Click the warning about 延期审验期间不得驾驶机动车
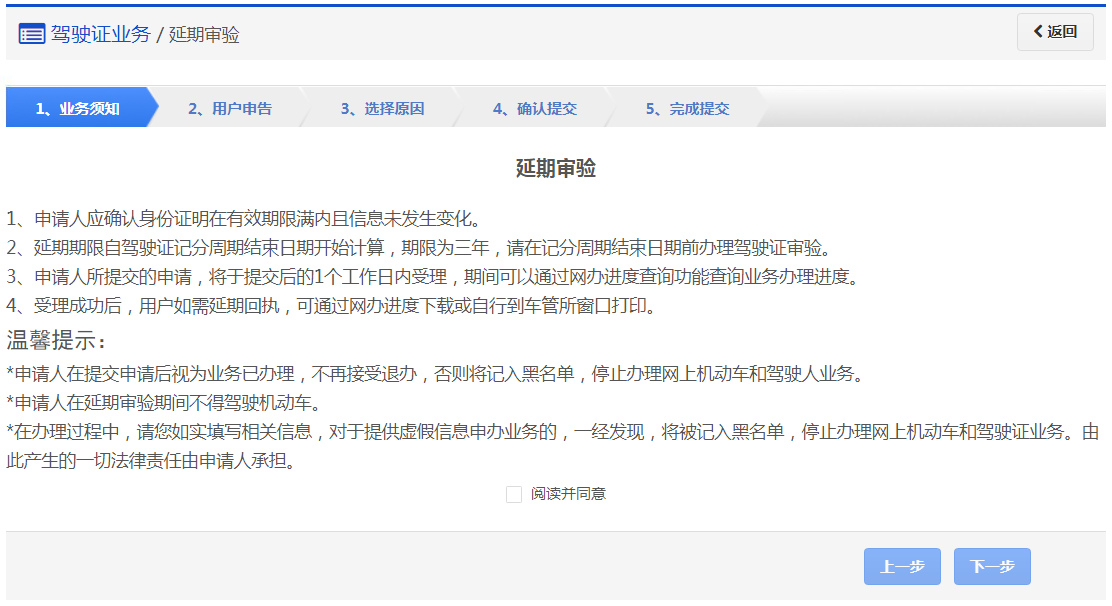This screenshot has width=1112, height=606. 163,403
